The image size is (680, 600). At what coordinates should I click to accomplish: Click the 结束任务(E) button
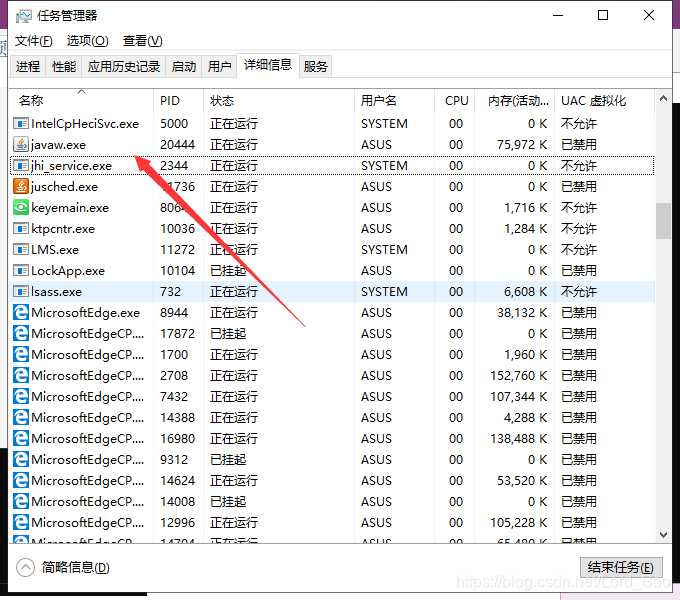coord(621,567)
